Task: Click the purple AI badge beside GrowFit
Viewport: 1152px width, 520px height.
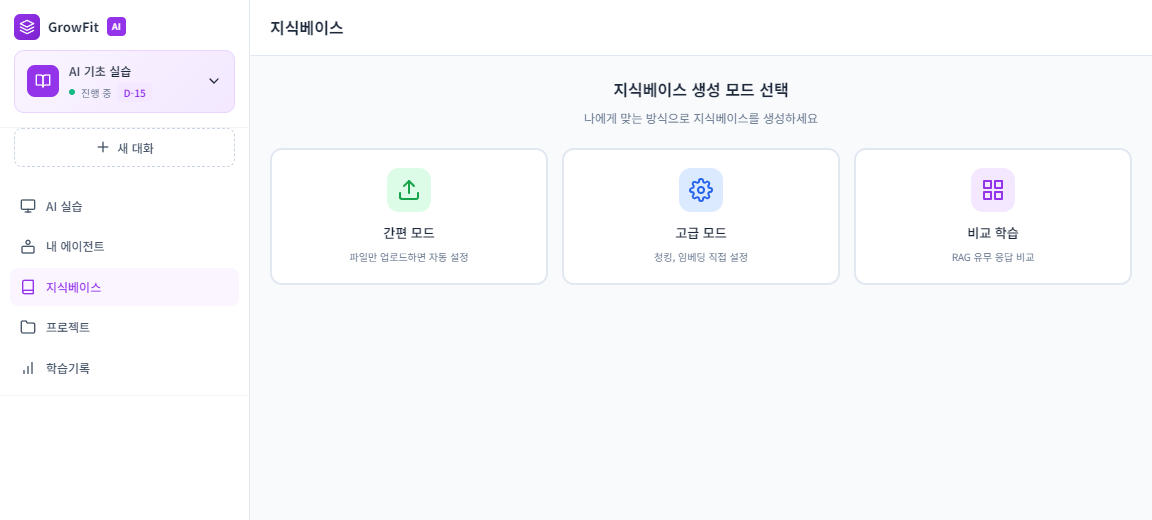Action: (116, 27)
